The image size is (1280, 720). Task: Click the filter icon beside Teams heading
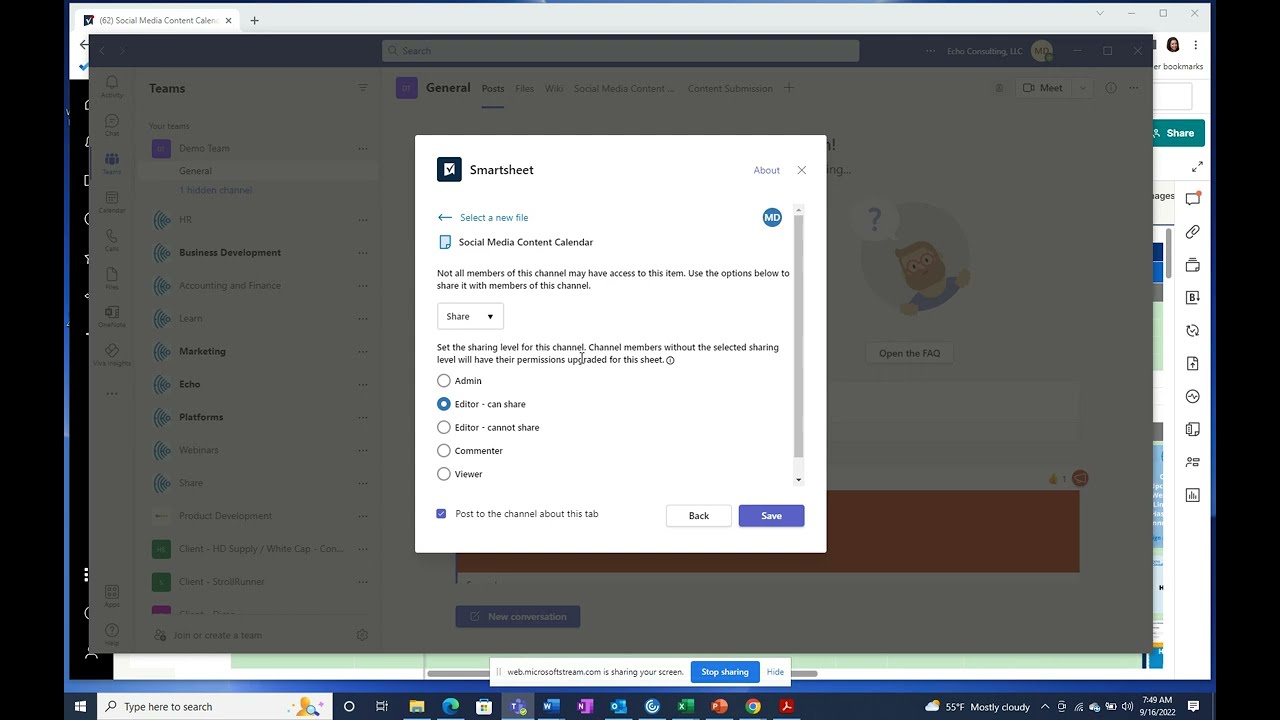click(363, 88)
